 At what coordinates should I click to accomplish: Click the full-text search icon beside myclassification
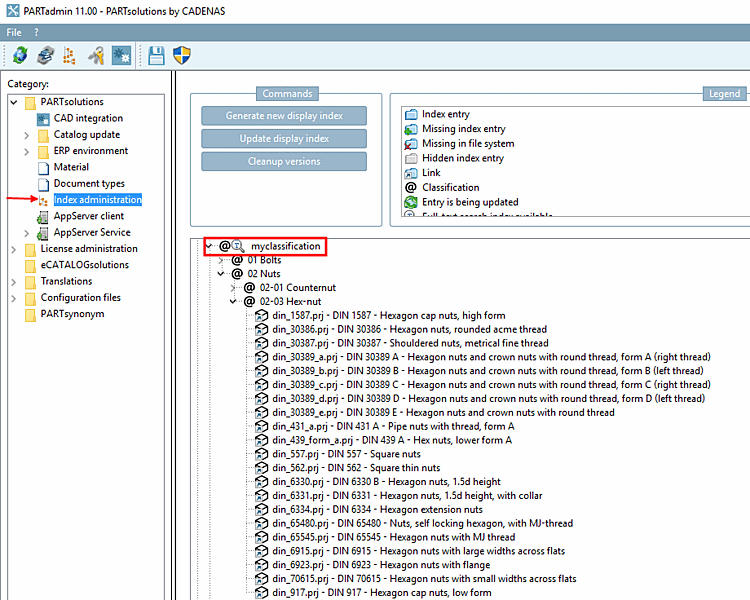(x=238, y=246)
